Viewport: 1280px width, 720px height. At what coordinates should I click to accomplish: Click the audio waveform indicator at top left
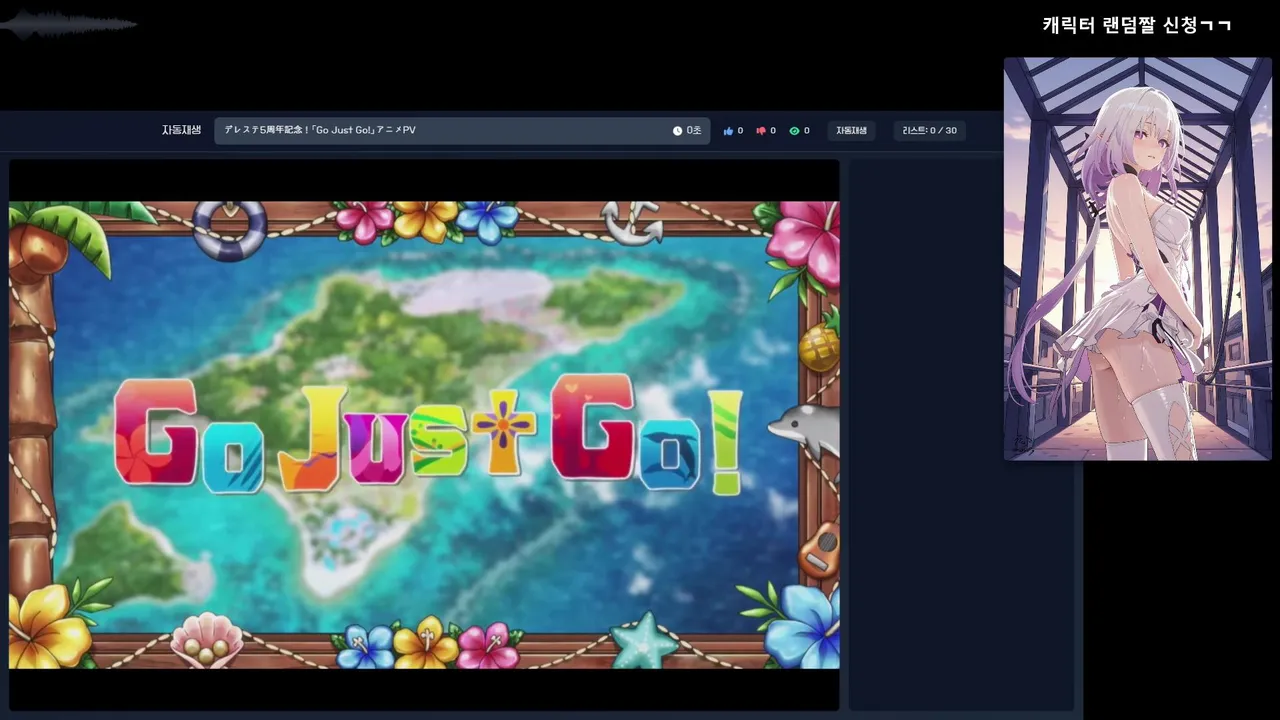point(70,25)
